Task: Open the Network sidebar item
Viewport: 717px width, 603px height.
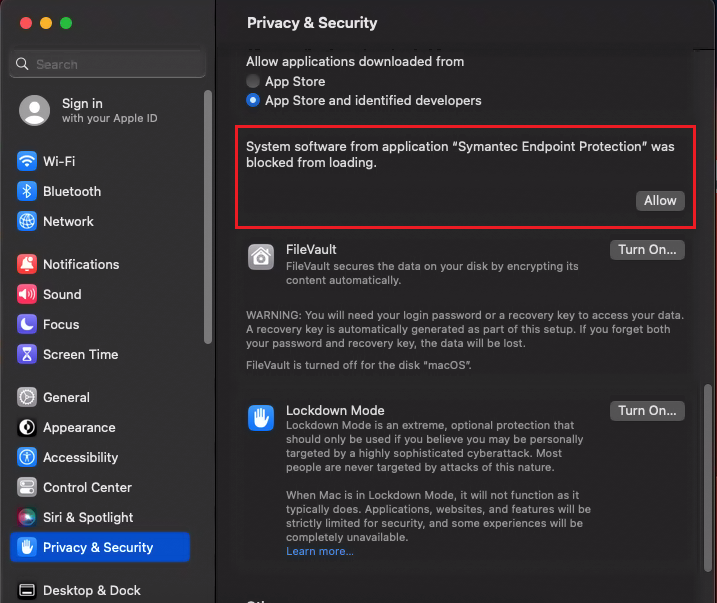Action: tap(100, 221)
